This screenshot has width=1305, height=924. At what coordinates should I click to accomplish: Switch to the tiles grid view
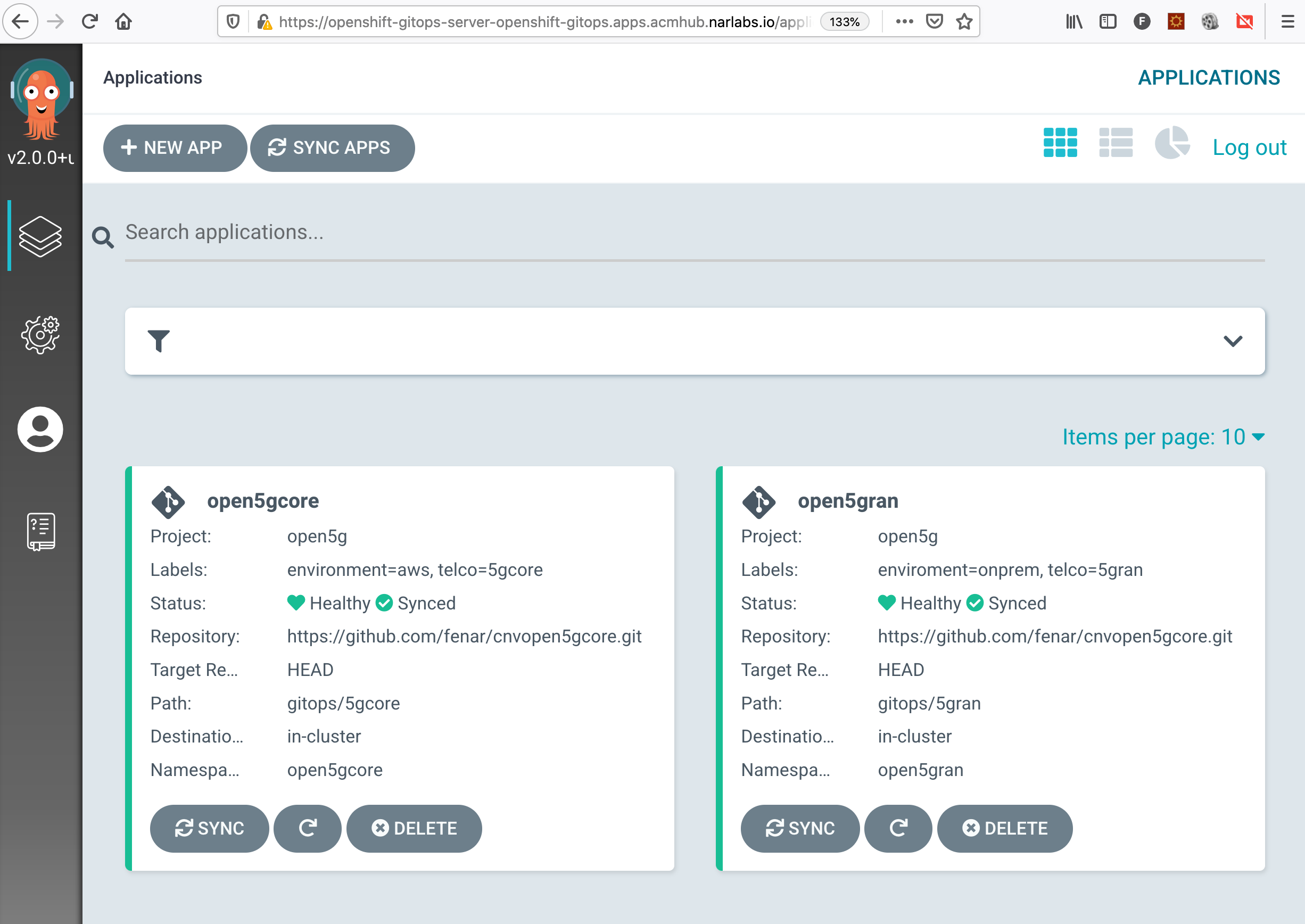coord(1060,142)
